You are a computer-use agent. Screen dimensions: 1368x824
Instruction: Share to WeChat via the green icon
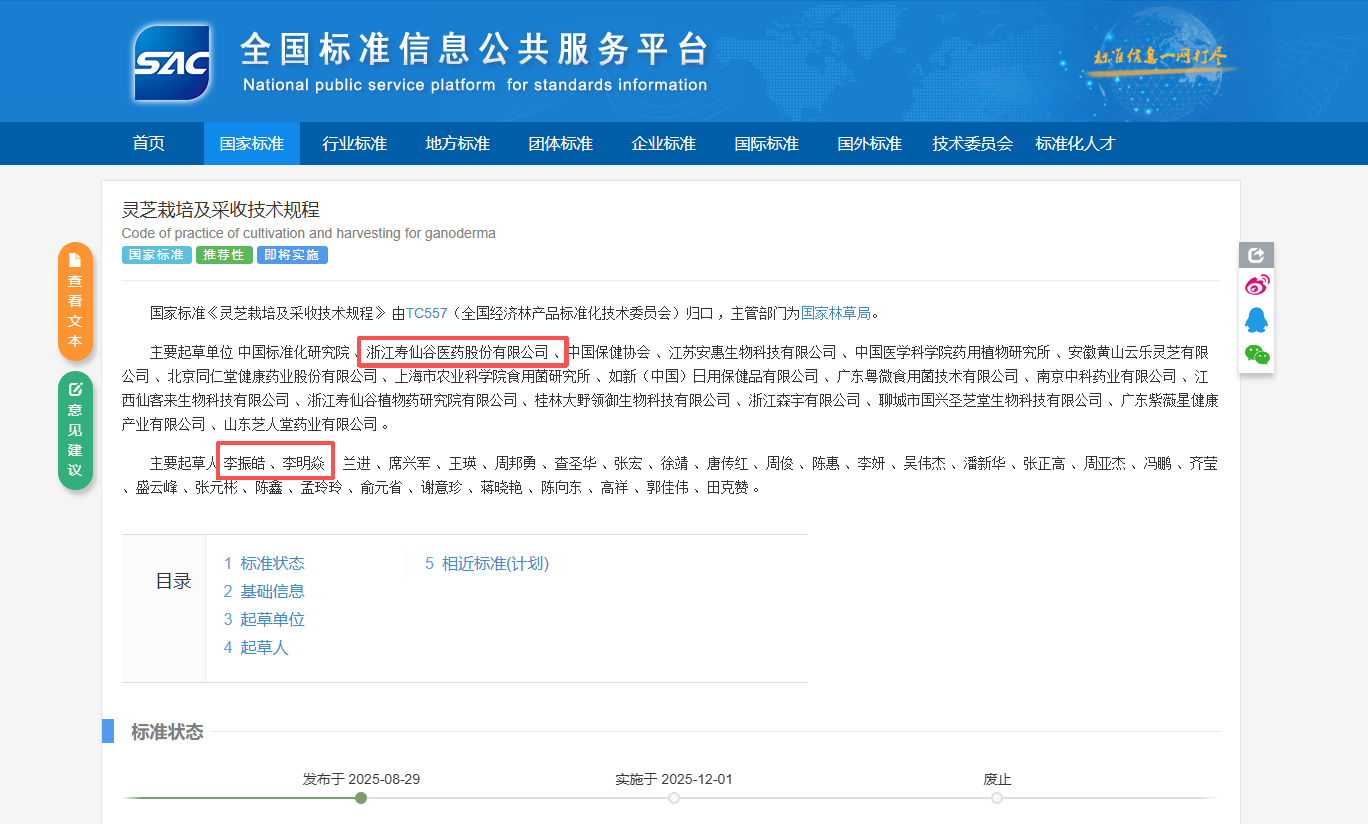coord(1256,354)
